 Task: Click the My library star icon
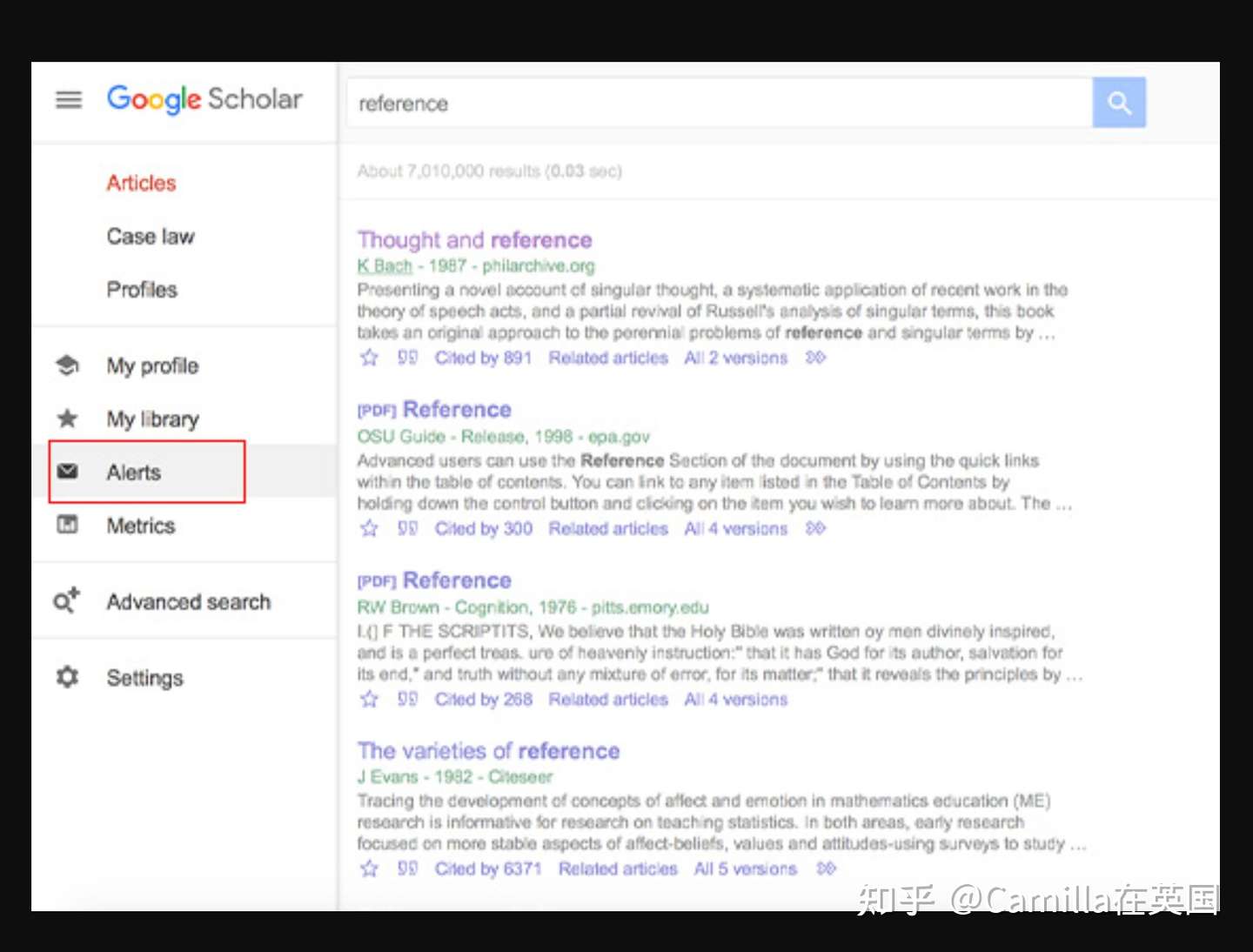coord(67,419)
